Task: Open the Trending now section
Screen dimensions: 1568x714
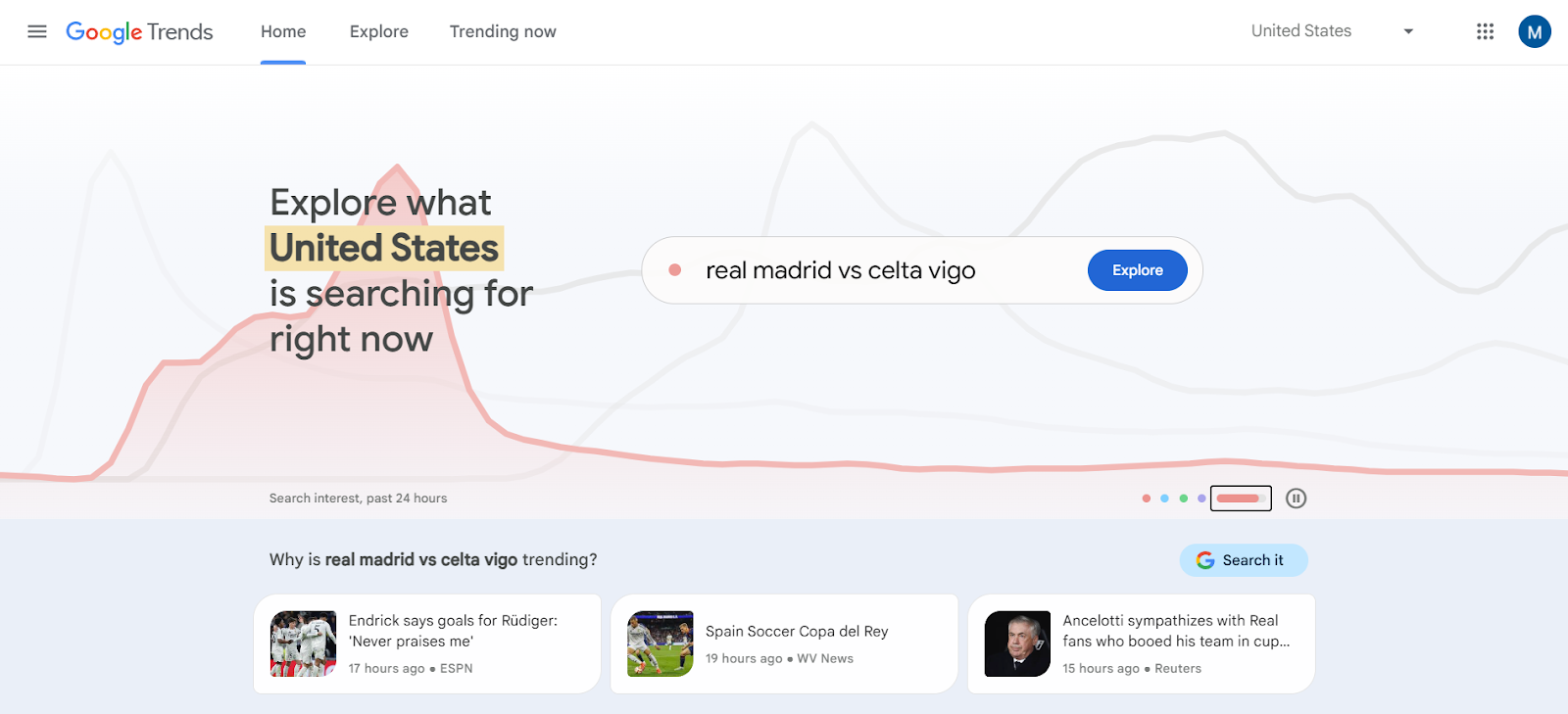Action: click(x=503, y=30)
